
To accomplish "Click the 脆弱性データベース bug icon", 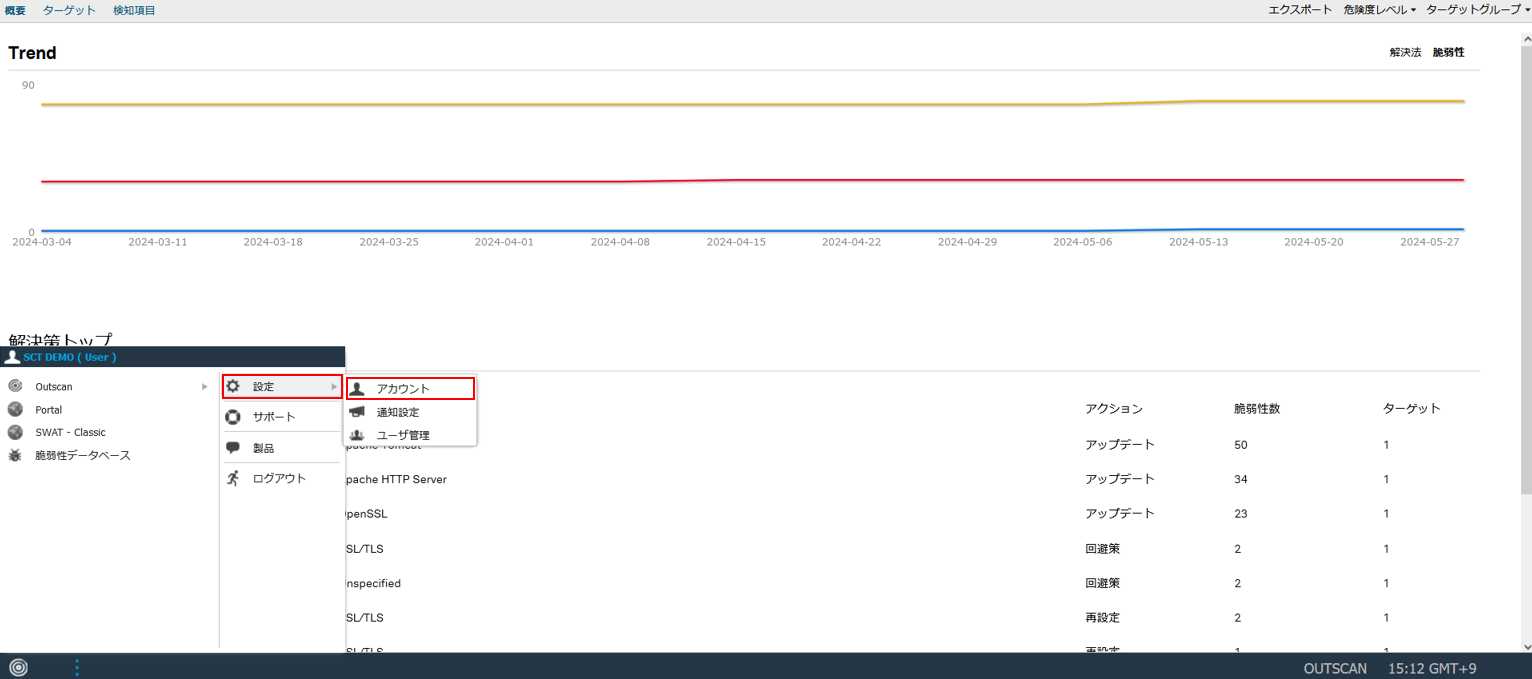I will tap(15, 455).
